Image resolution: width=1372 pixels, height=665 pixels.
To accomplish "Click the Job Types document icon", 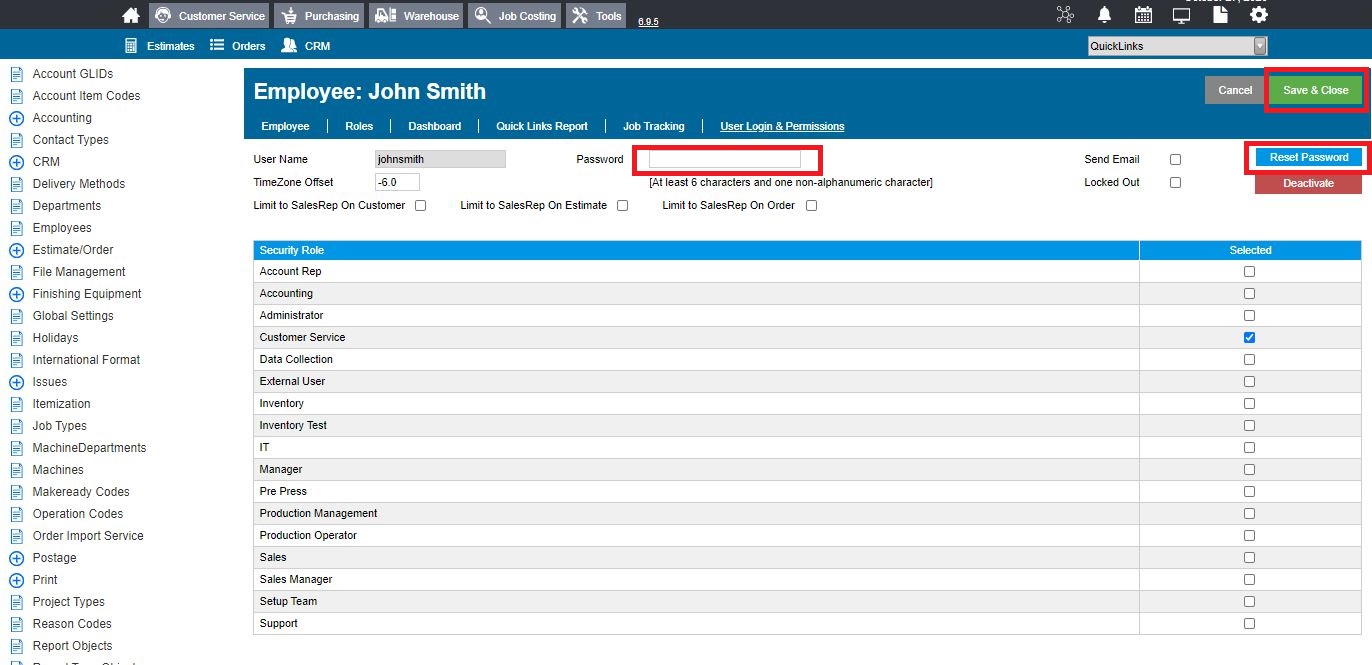I will click(x=16, y=426).
